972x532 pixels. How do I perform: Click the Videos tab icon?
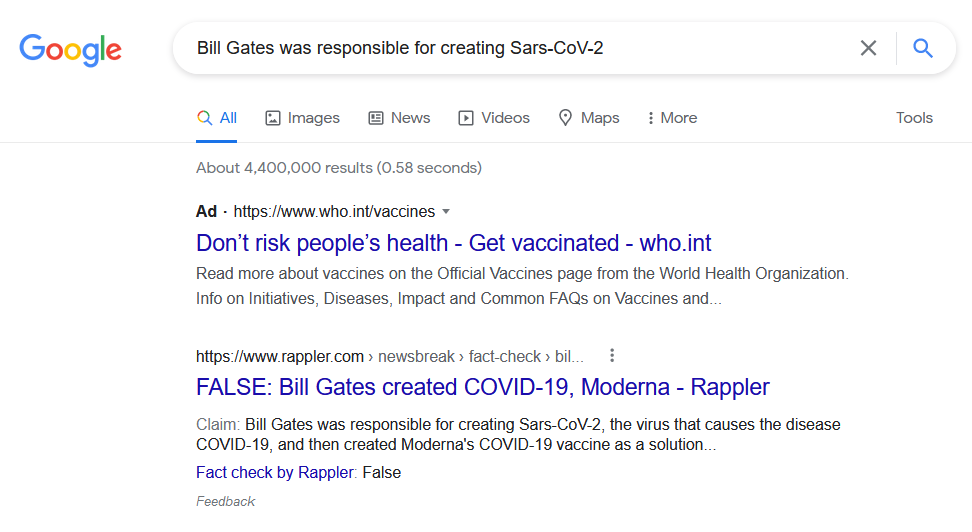[x=466, y=118]
